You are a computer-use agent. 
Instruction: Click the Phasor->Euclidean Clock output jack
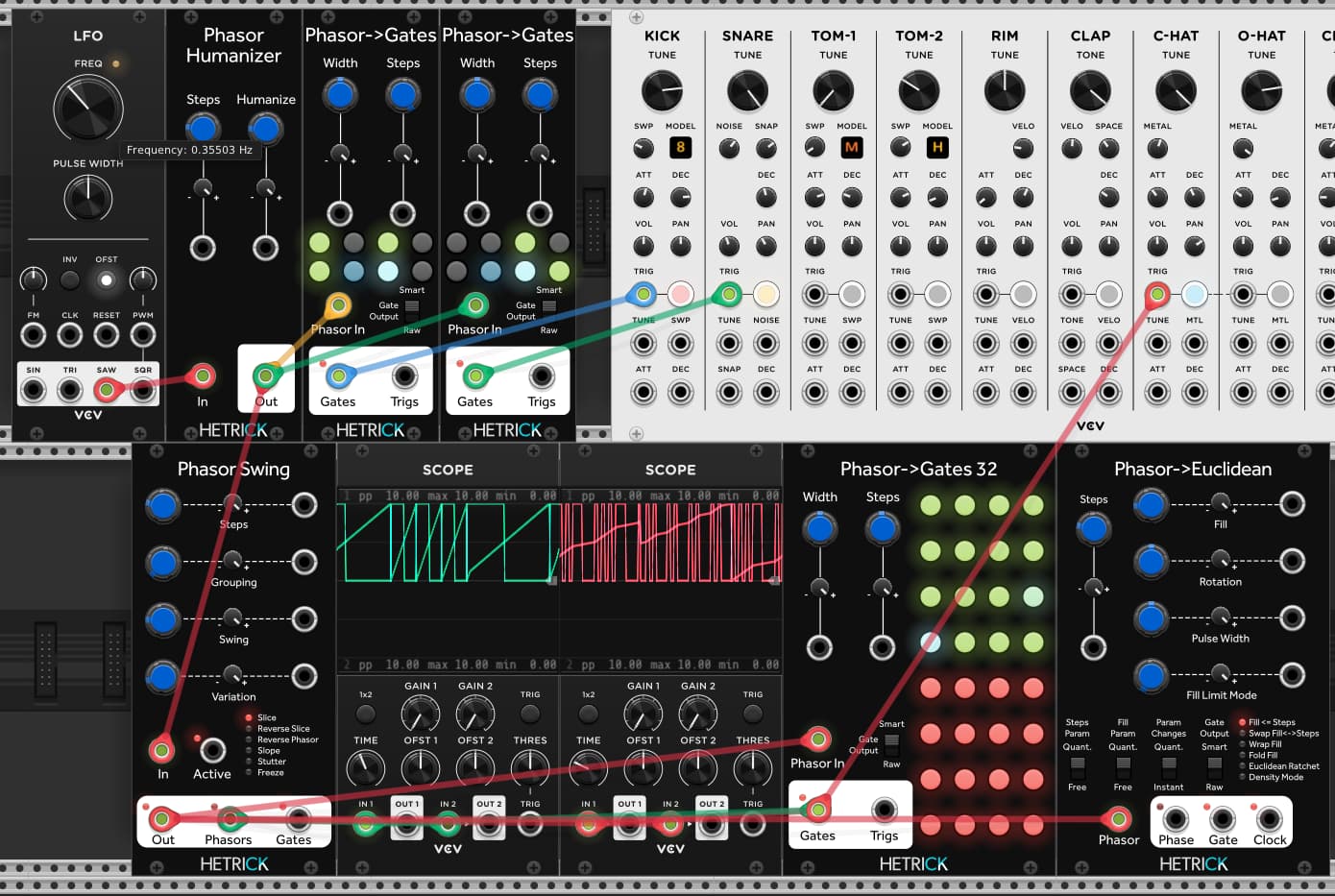click(x=1269, y=819)
